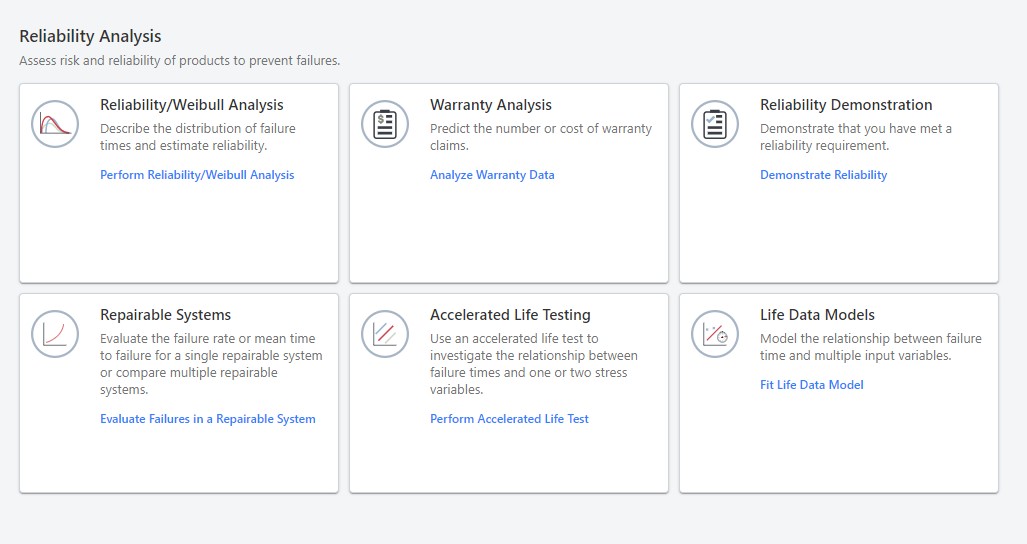Pick the Repairable Systems card title
The image size is (1027, 544).
click(165, 315)
